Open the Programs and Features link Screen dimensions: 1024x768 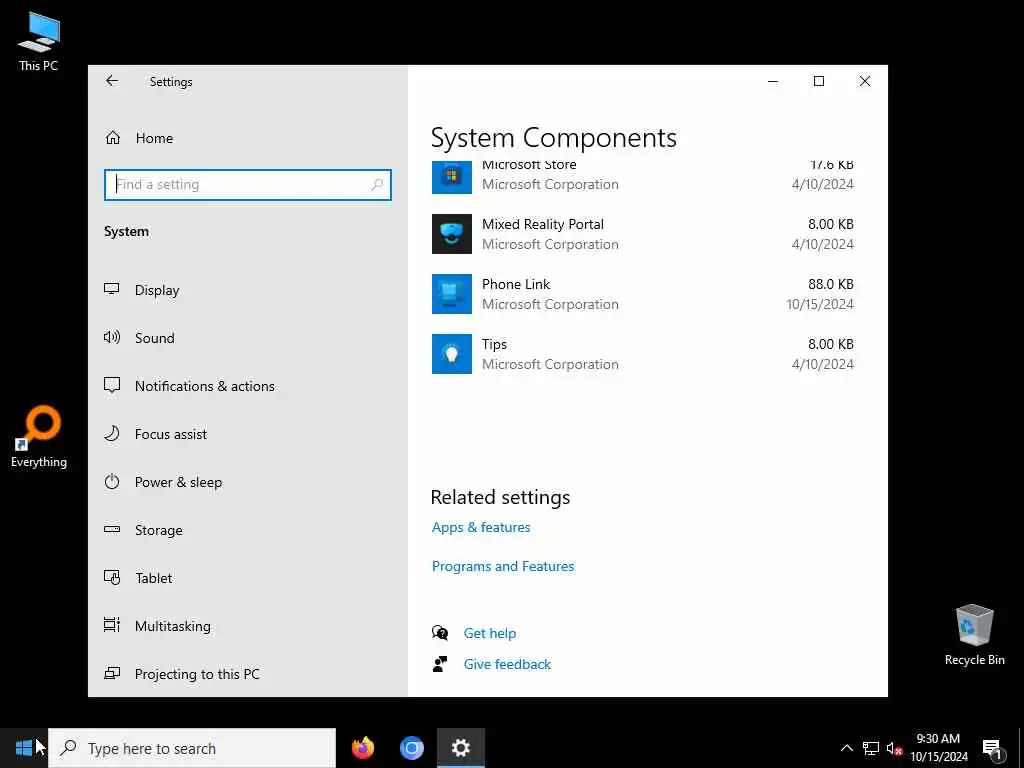[503, 566]
